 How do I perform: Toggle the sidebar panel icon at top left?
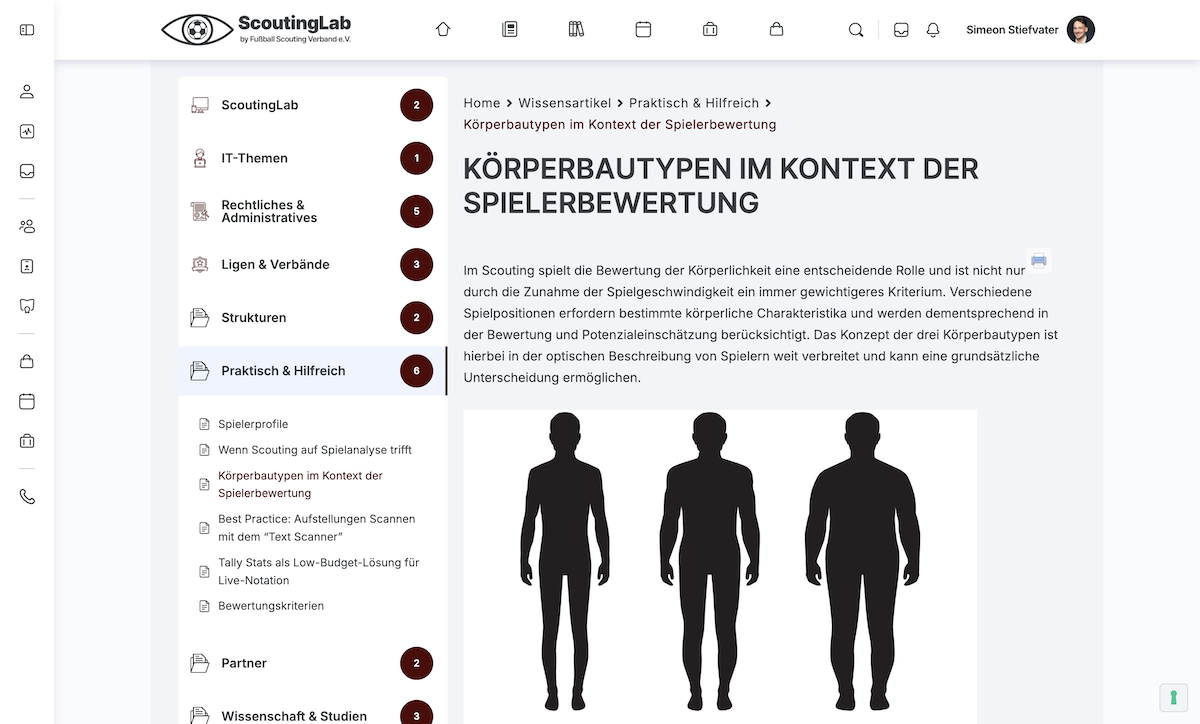coord(27,30)
